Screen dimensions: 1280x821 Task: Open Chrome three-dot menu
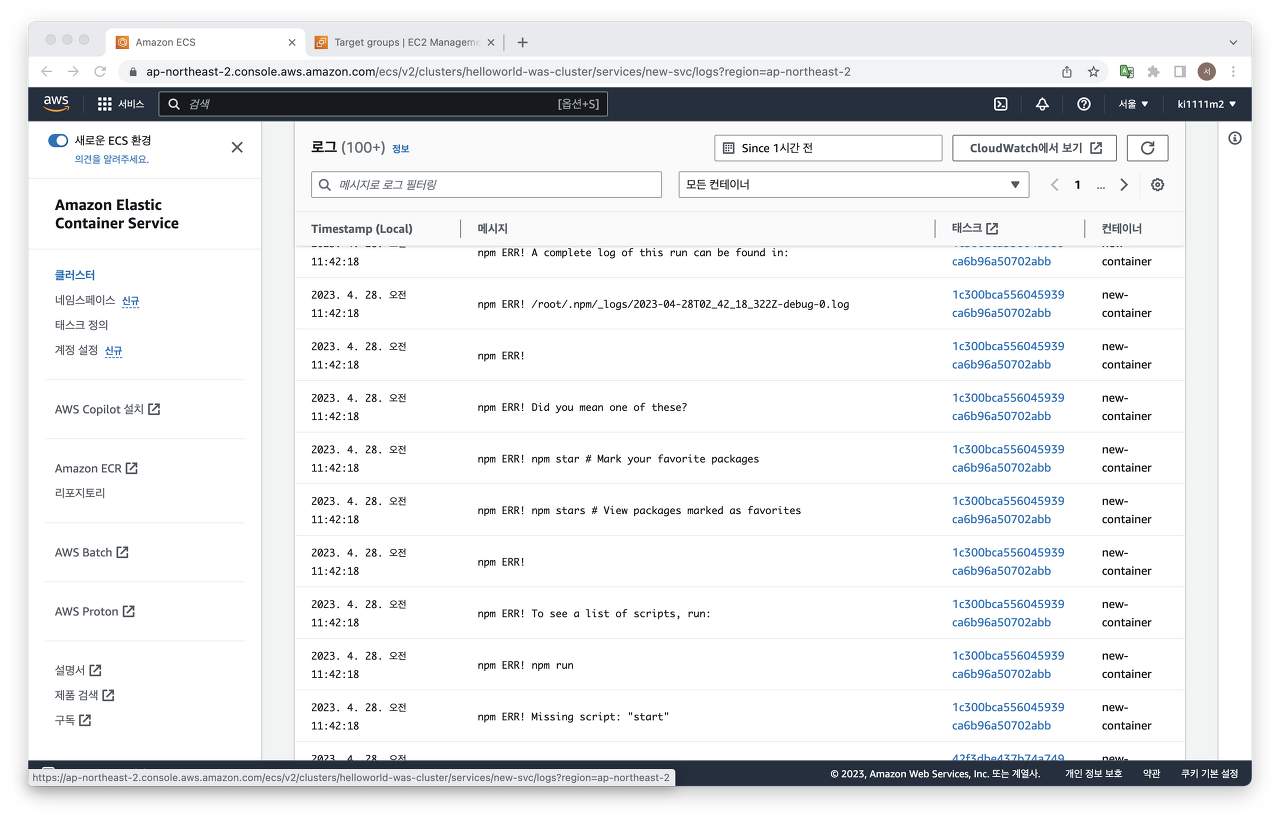[1234, 72]
